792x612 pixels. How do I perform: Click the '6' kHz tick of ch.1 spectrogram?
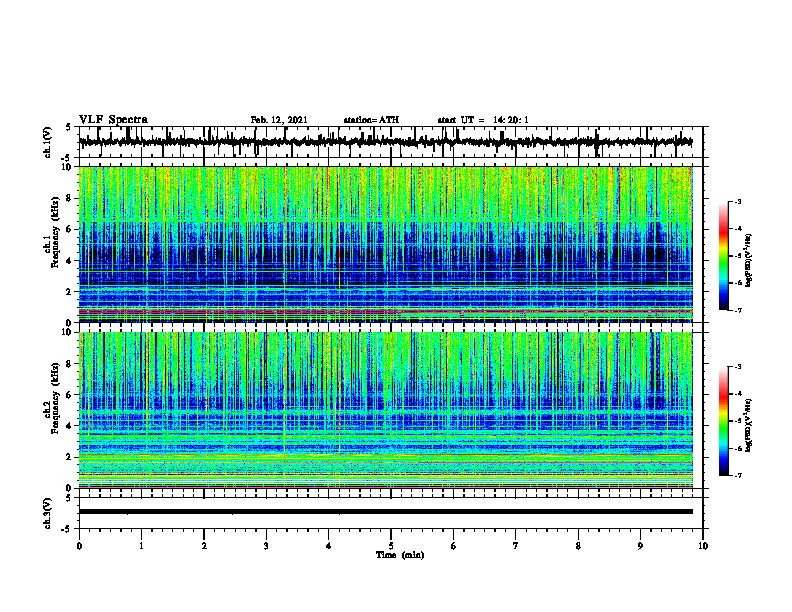[69, 229]
